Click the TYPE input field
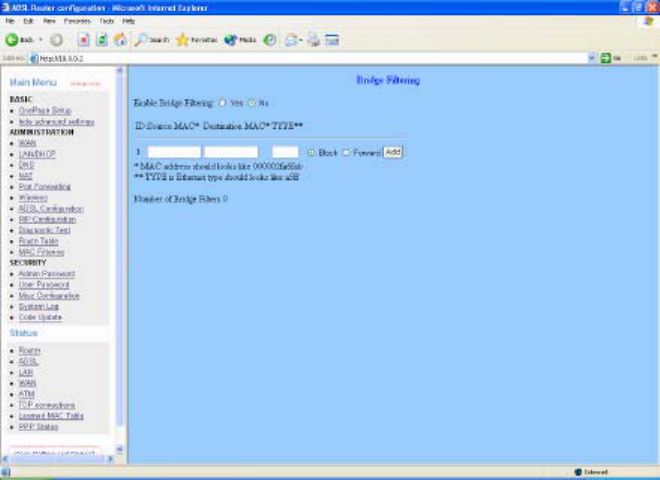Viewport: 660px width, 480px height. pos(285,152)
